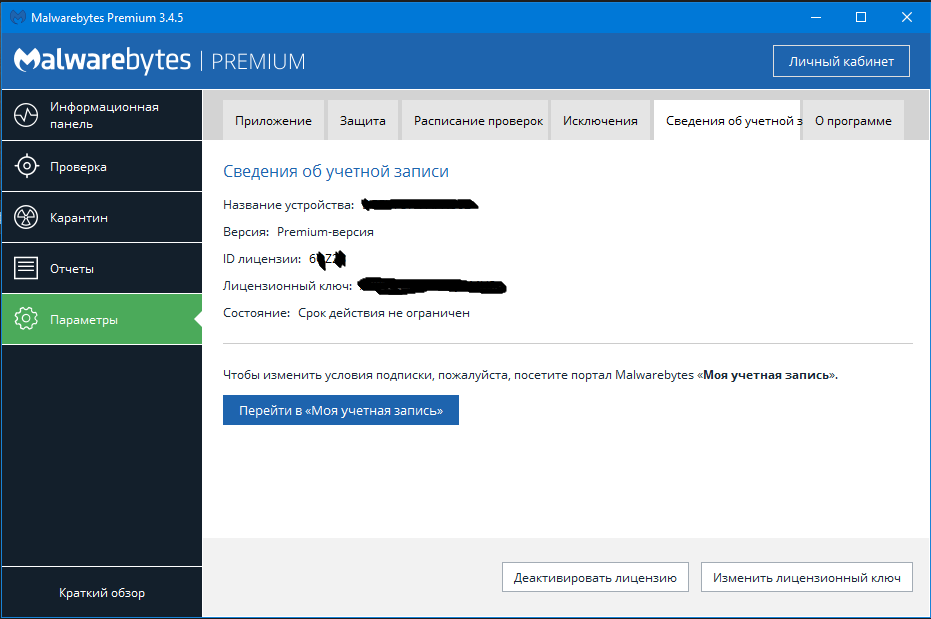Click the Личный кабинет button
The image size is (931, 619).
(x=841, y=61)
